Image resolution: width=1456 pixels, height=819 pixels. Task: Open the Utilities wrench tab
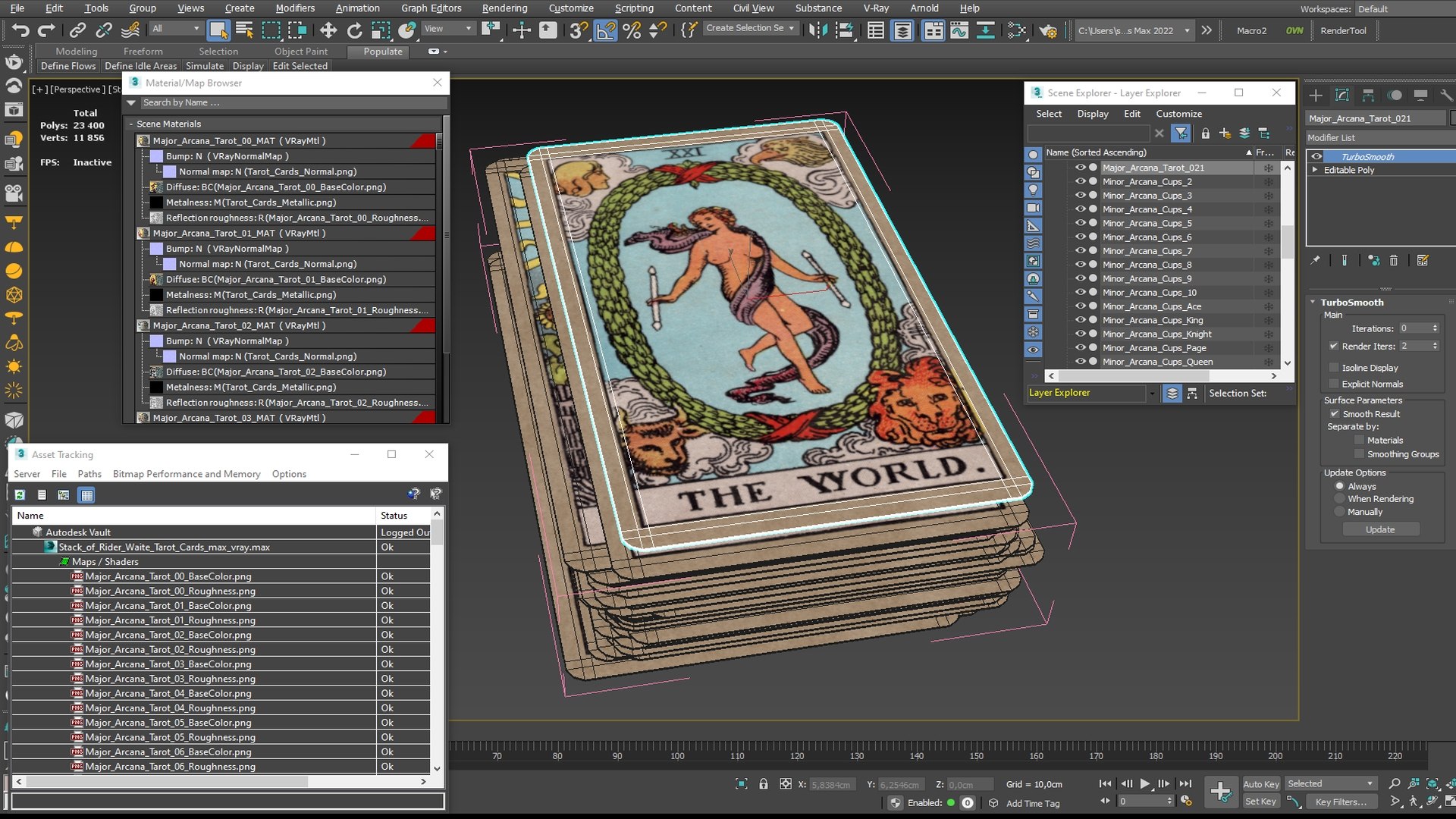[1446, 95]
